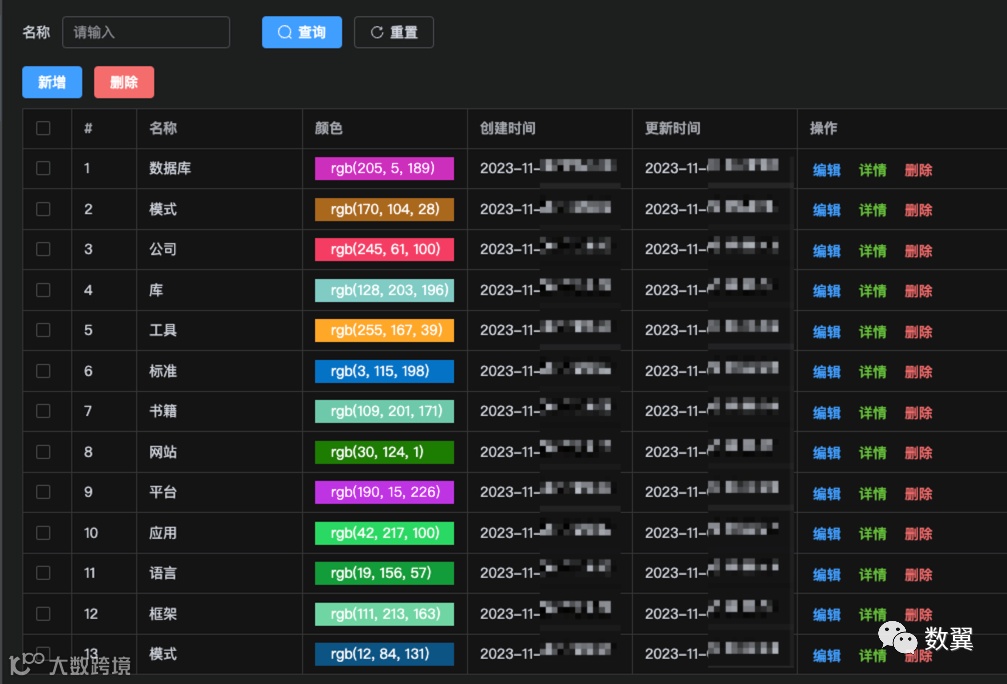The width and height of the screenshot is (1007, 684).
Task: Click the 查询 search button
Action: (302, 32)
